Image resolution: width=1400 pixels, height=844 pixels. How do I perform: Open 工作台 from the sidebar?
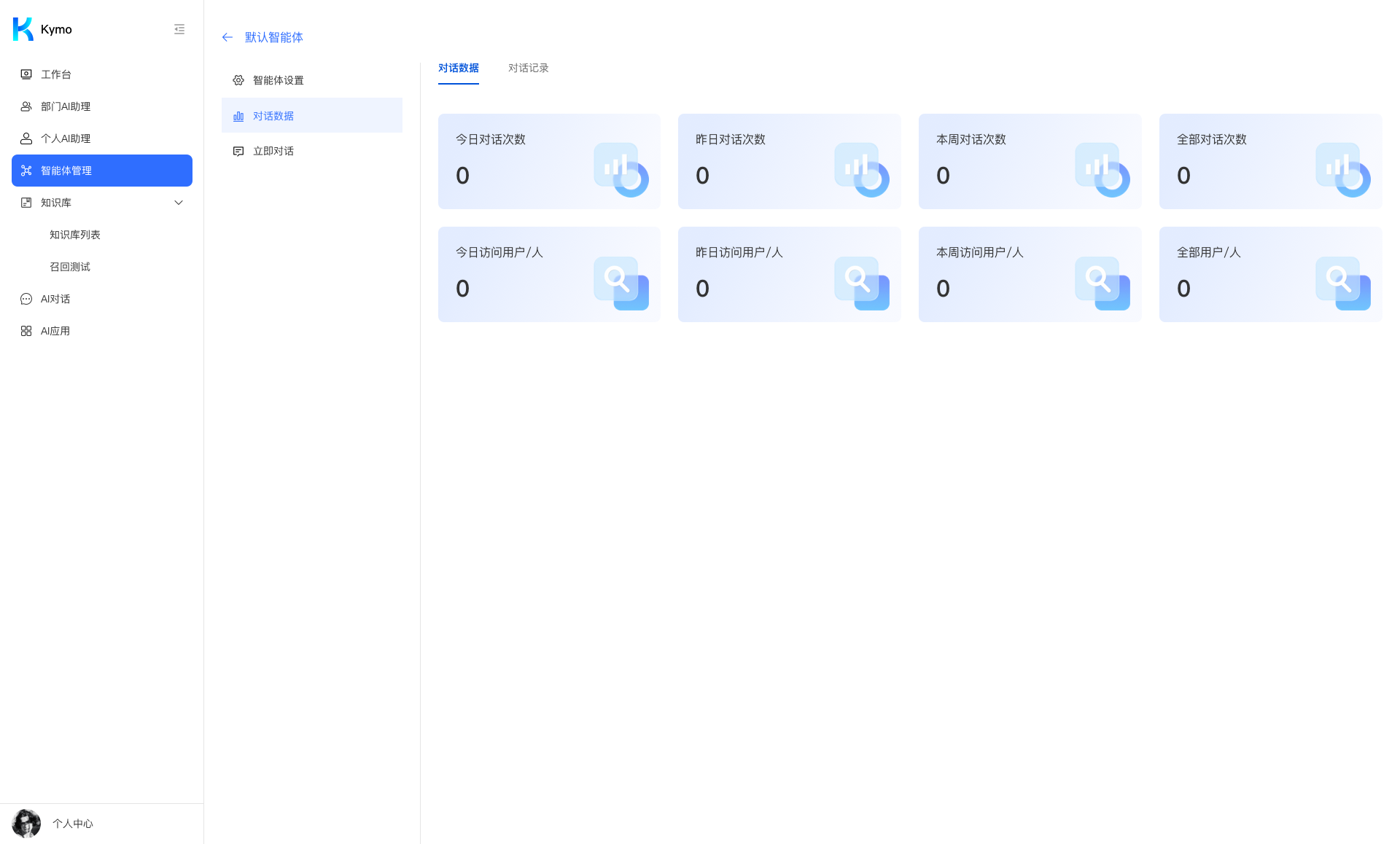click(56, 74)
